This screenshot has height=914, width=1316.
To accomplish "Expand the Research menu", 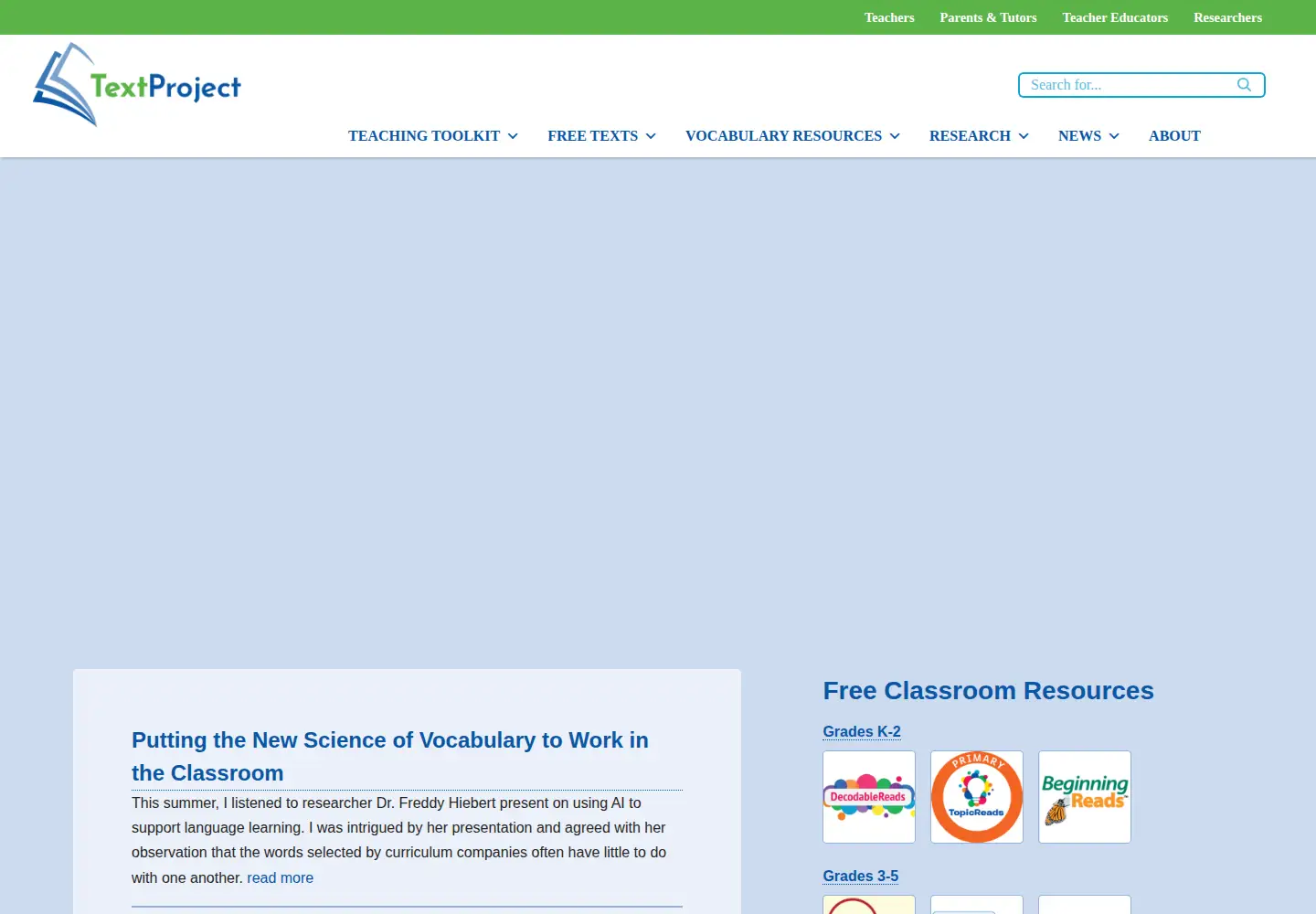I will 980,135.
